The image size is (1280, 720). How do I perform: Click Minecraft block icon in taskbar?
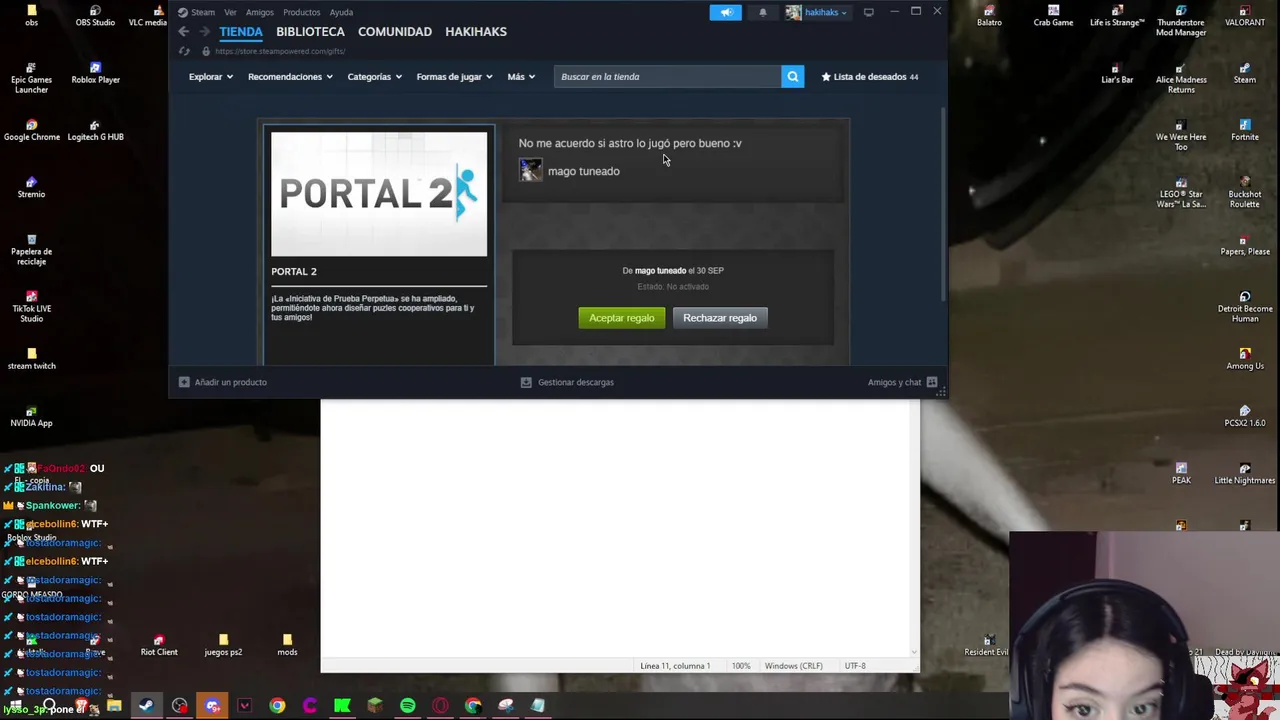[x=375, y=706]
